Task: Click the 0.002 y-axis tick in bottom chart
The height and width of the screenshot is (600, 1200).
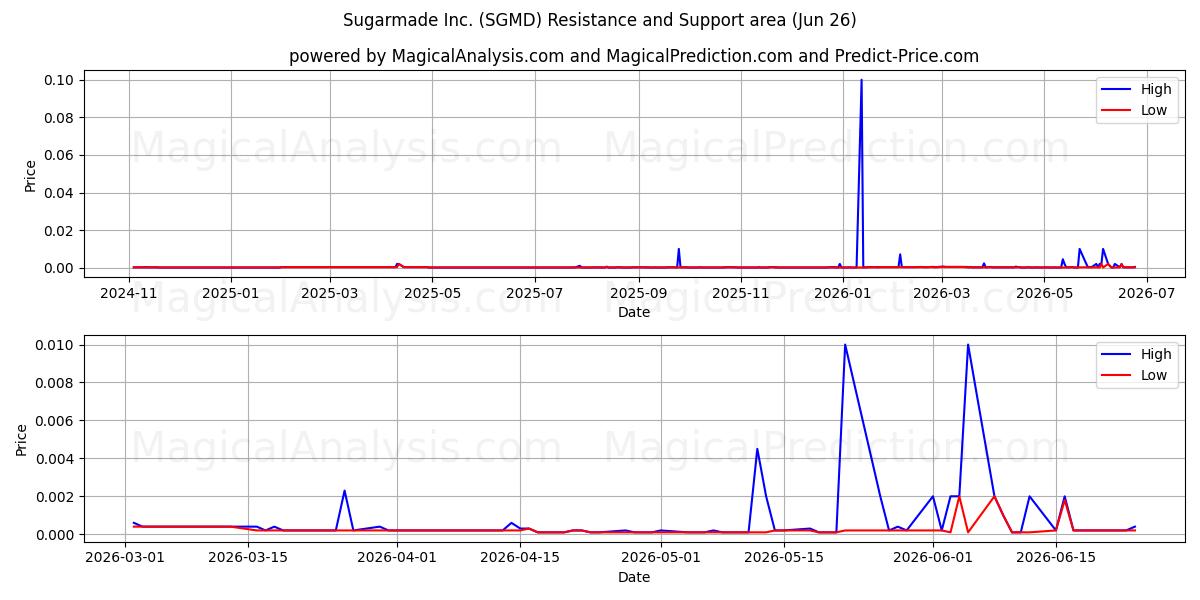Action: click(x=57, y=497)
